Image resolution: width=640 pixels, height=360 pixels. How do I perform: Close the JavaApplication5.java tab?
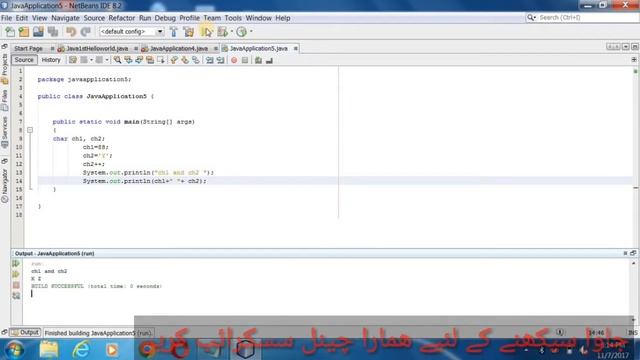pyautogui.click(x=296, y=48)
